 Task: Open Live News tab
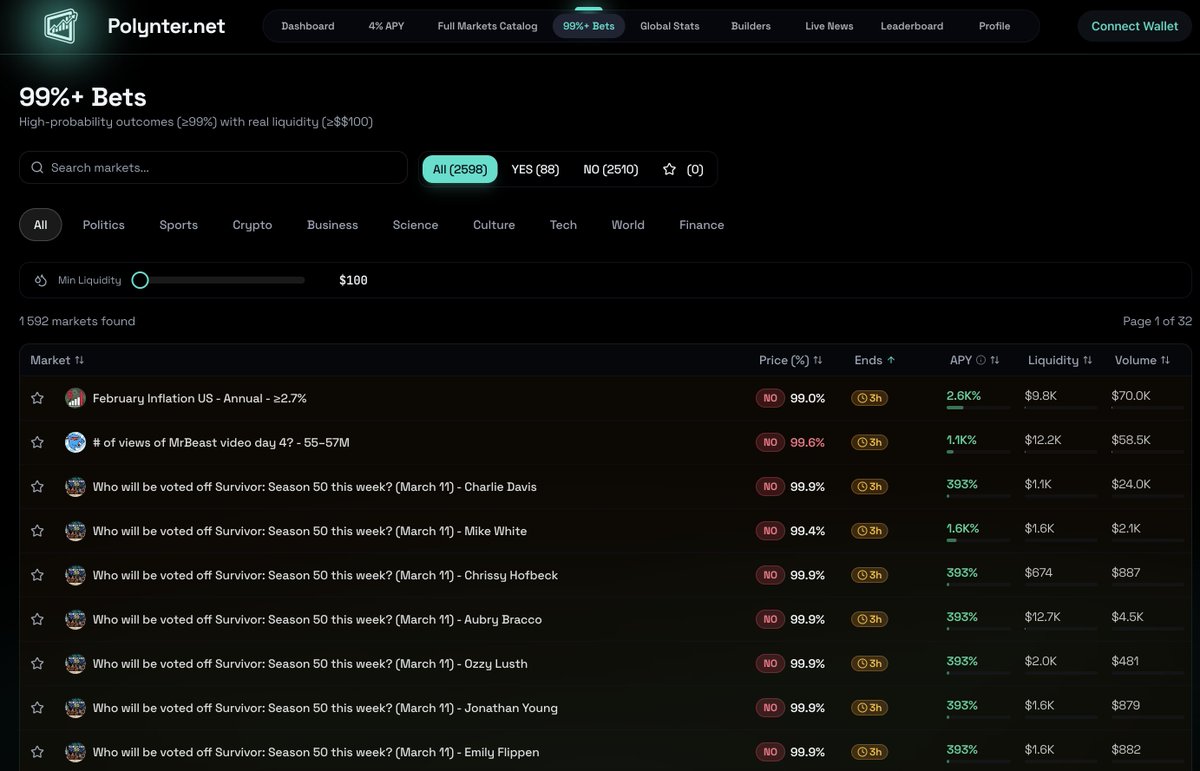point(829,26)
